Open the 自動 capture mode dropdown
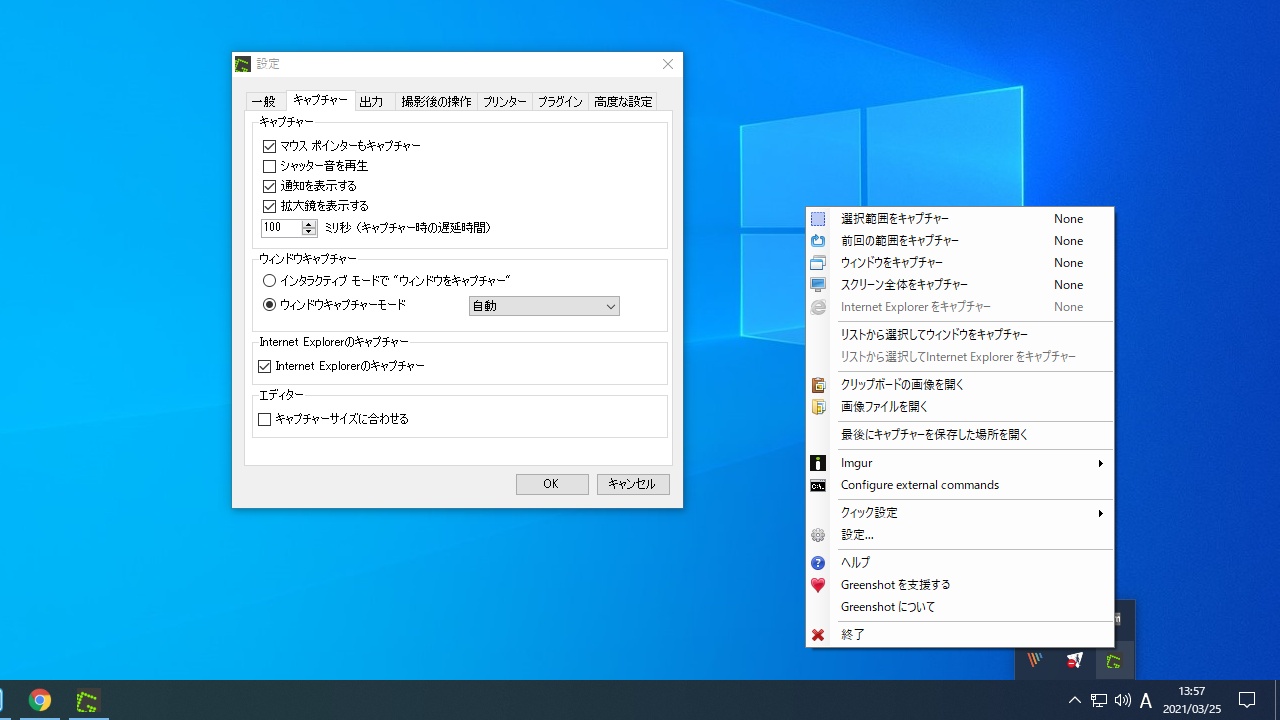The image size is (1280, 720). [x=544, y=306]
